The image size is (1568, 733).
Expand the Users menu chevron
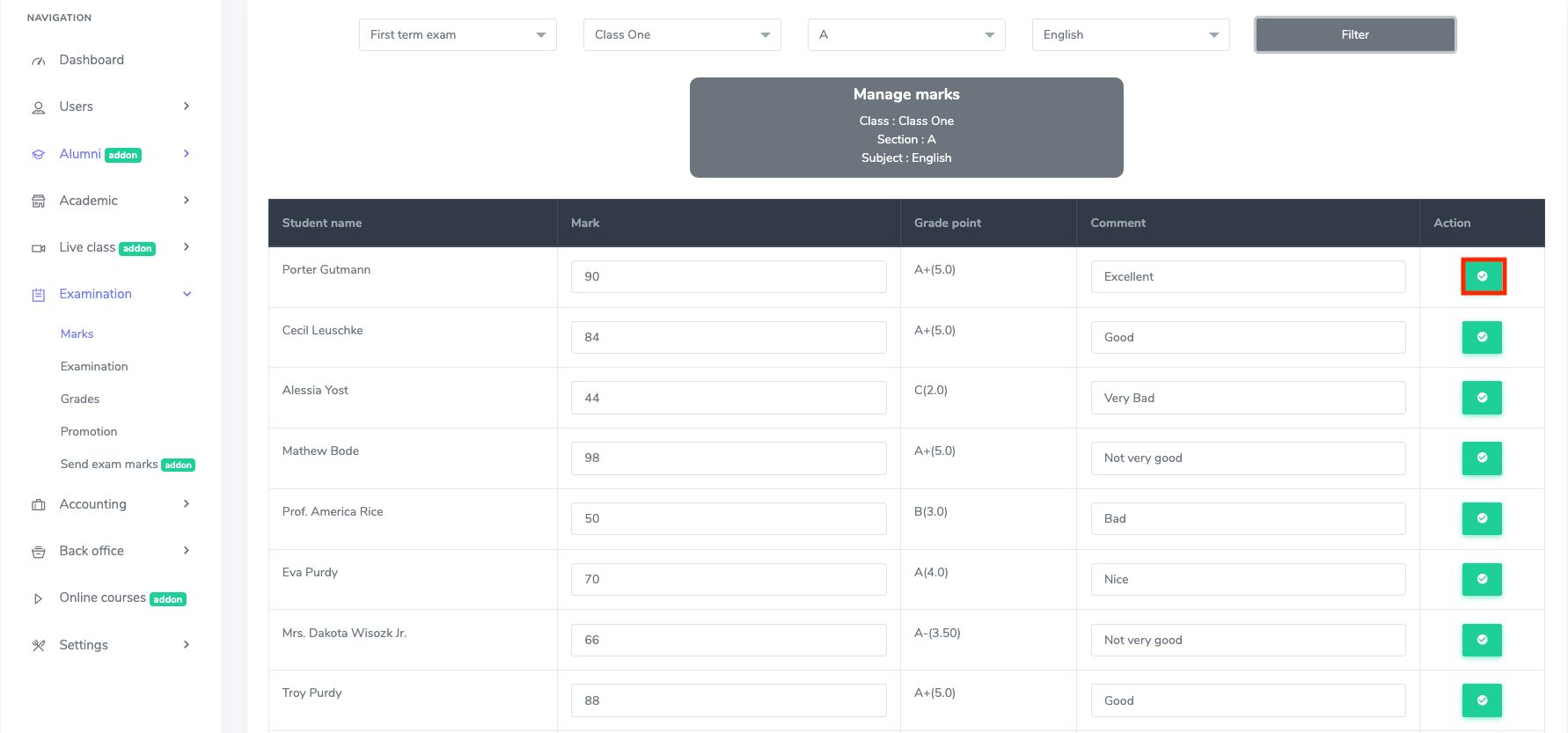[x=187, y=106]
